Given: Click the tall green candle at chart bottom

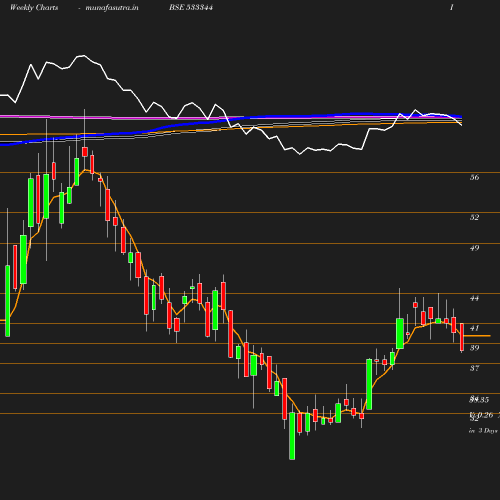Looking at the screenshot, I should 292,436.
